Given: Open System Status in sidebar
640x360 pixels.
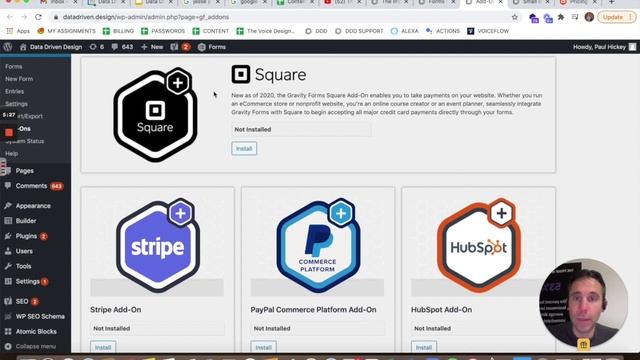Looking at the screenshot, I should 25,141.
